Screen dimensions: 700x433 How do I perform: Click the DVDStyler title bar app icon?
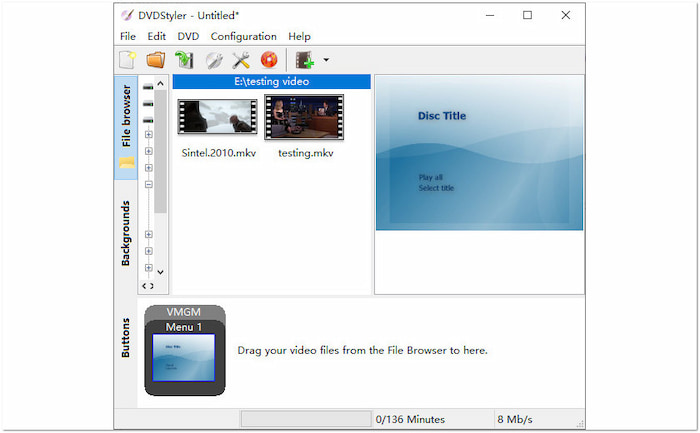point(127,15)
